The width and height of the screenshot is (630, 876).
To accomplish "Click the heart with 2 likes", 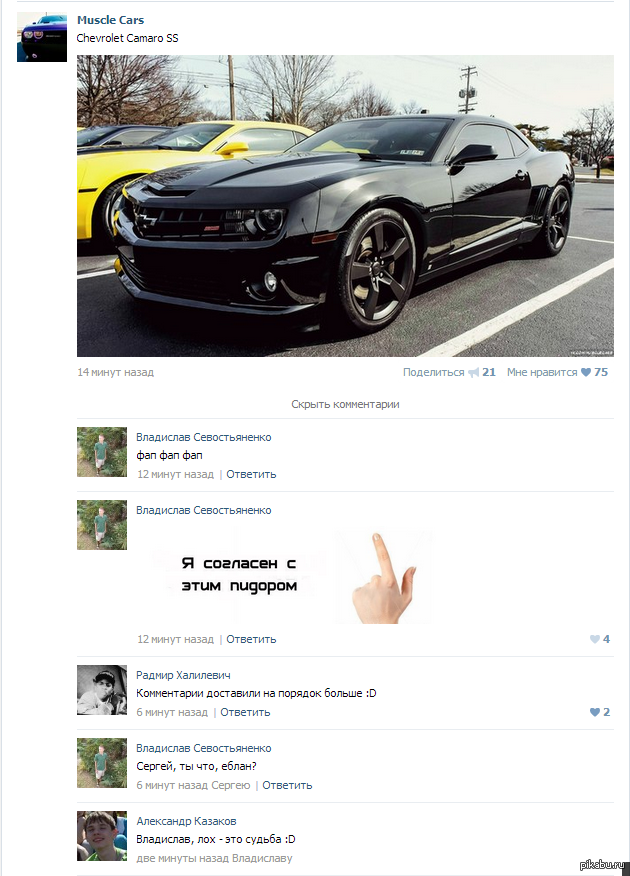I will (595, 712).
